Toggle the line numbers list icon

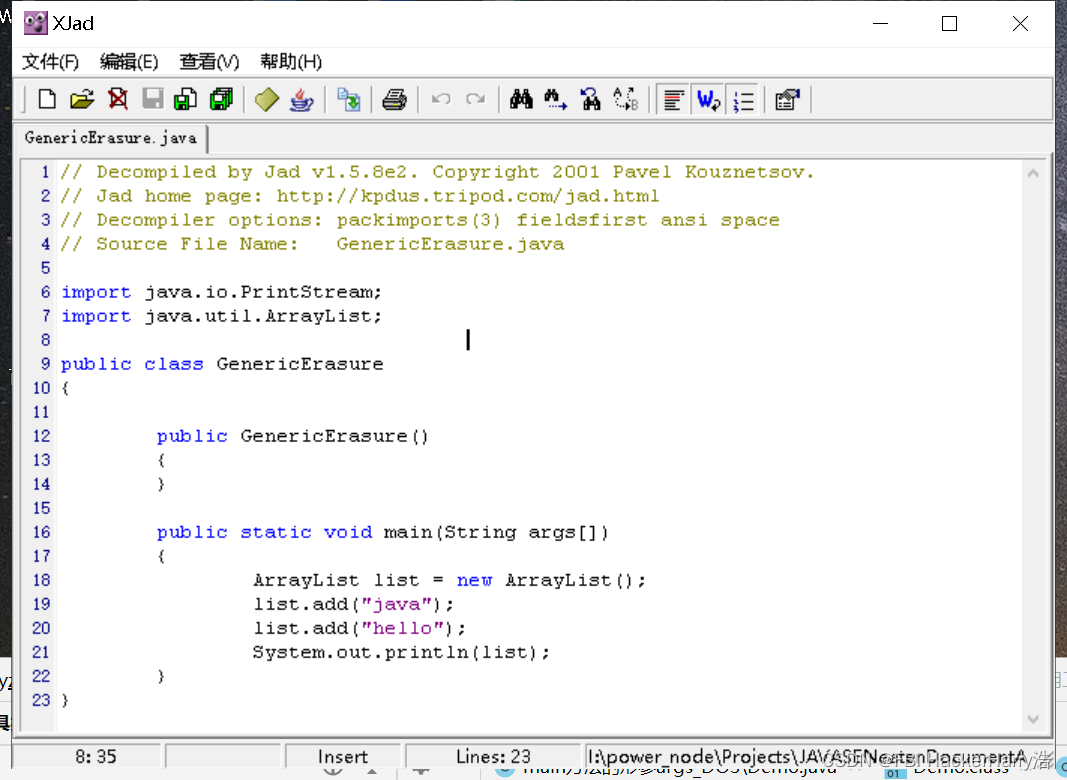coord(743,100)
